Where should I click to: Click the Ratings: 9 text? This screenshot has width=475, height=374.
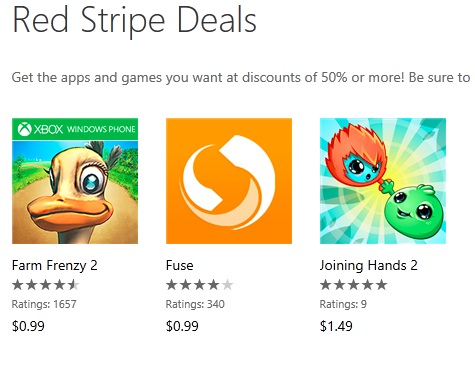343,304
